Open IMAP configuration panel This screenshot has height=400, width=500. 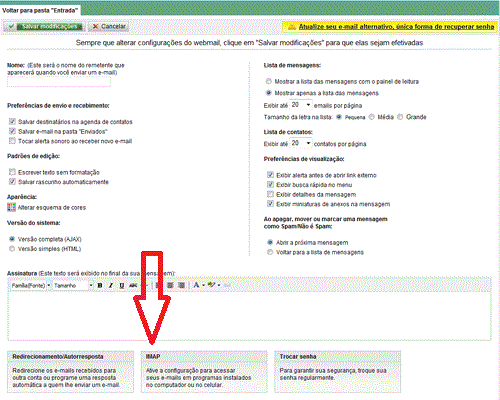click(x=204, y=371)
